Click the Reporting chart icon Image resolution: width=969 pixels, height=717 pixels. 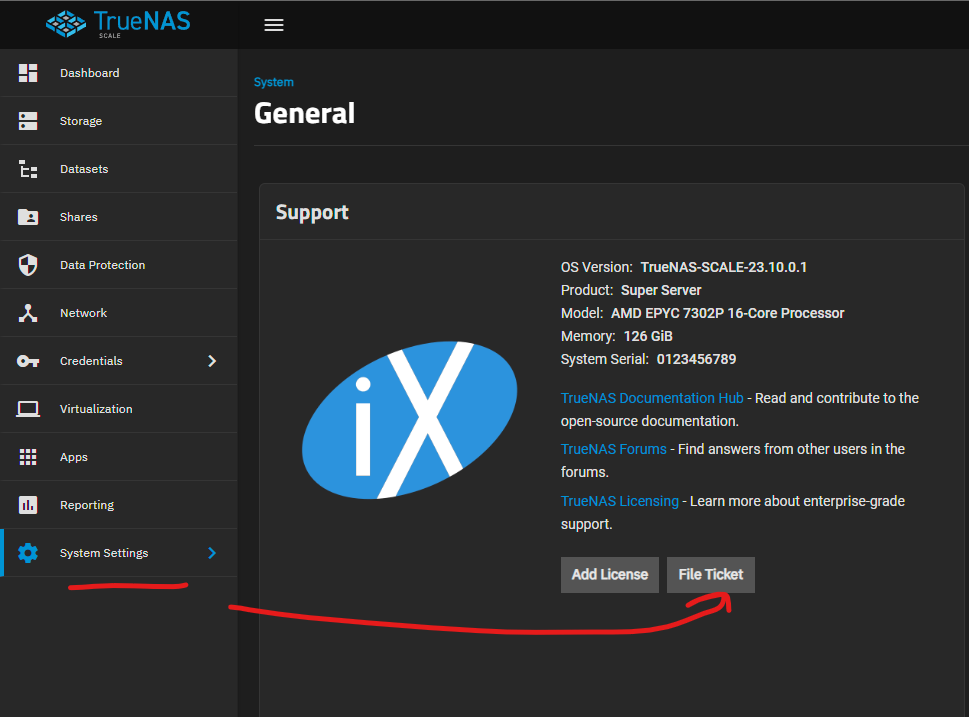tap(28, 505)
